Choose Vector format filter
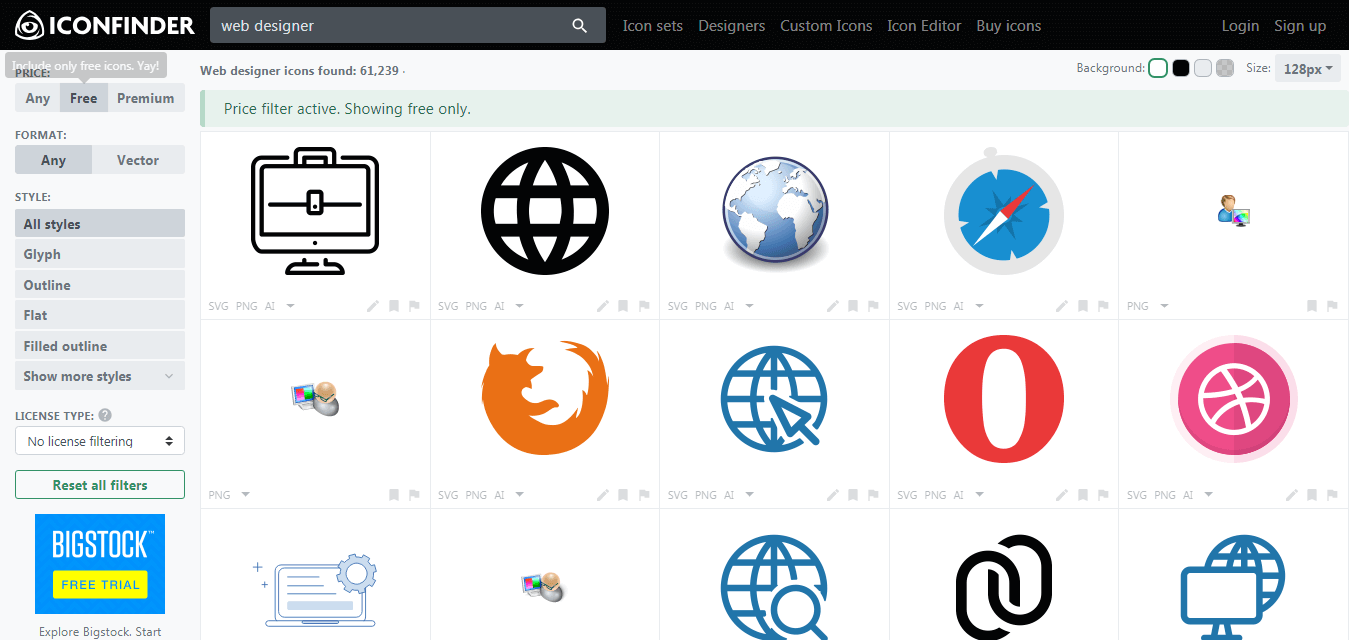The width and height of the screenshot is (1349, 640). pos(138,160)
